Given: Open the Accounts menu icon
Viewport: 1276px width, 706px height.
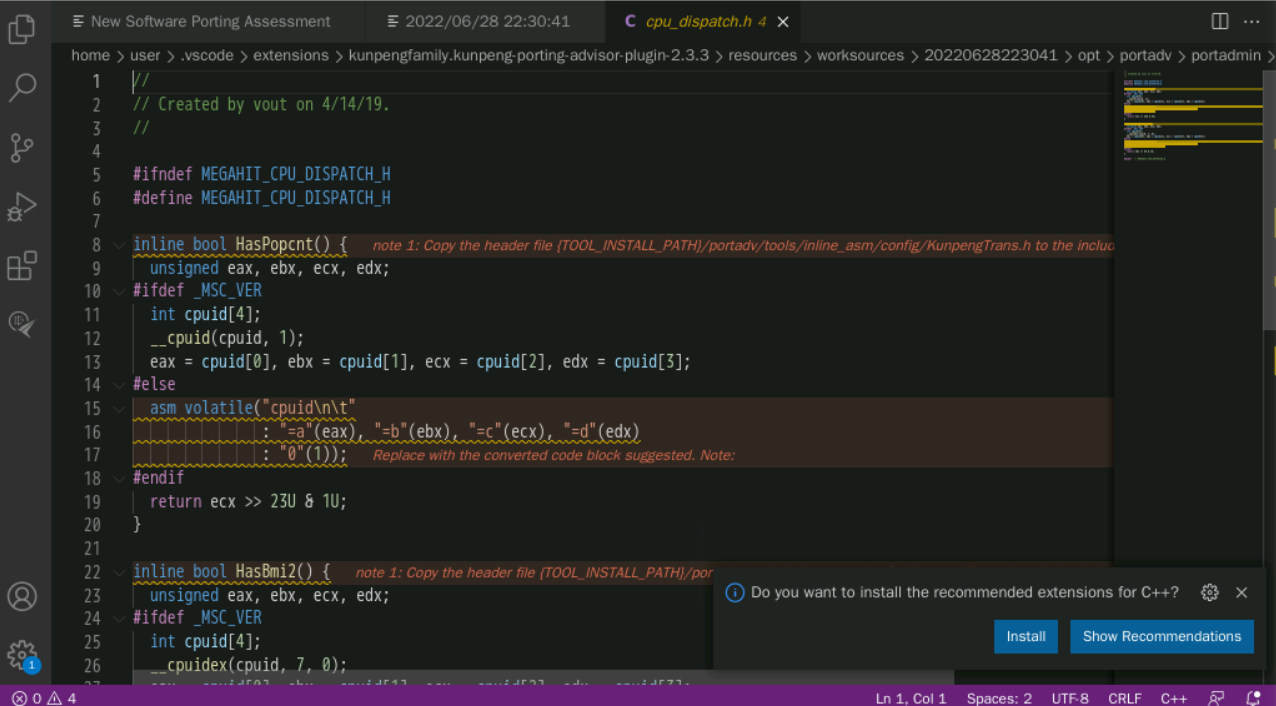Looking at the screenshot, I should pos(22,597).
